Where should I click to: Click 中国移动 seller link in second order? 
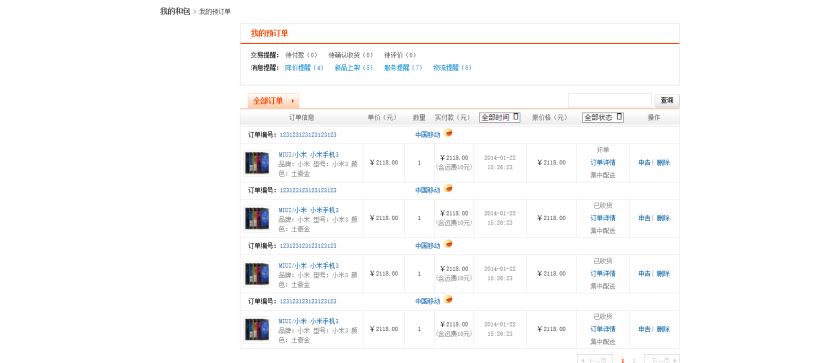(428, 190)
